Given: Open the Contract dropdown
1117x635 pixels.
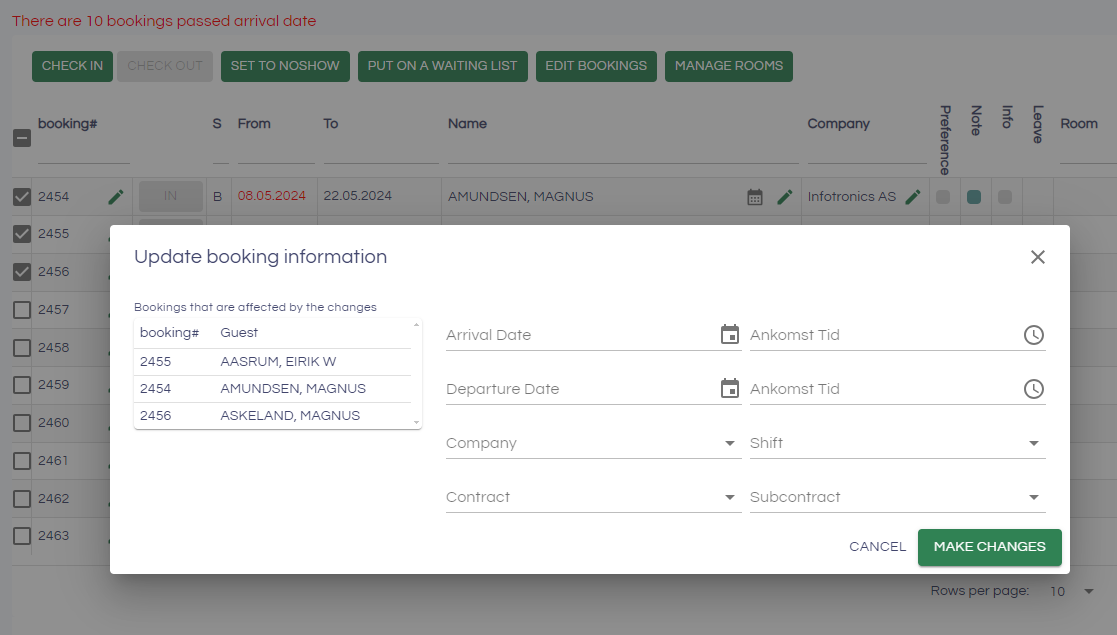Looking at the screenshot, I should pos(730,497).
